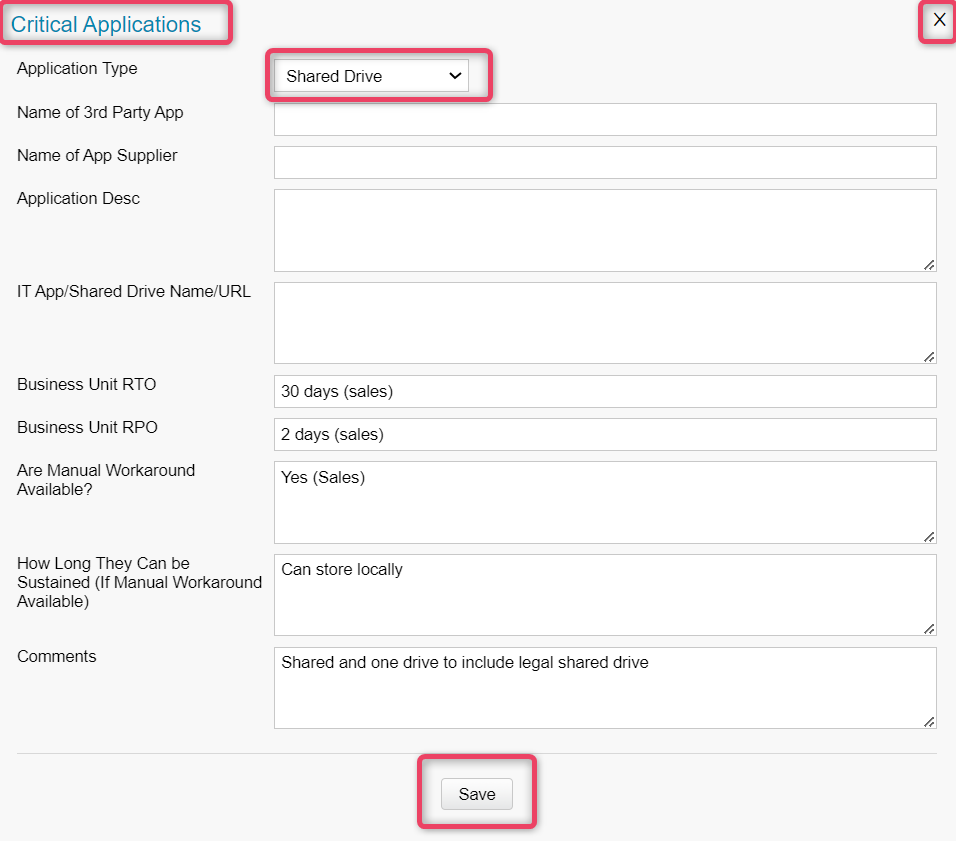Click resize grip on IT App/Shared Drive textarea
Image resolution: width=956 pixels, height=841 pixels.
coord(929,357)
